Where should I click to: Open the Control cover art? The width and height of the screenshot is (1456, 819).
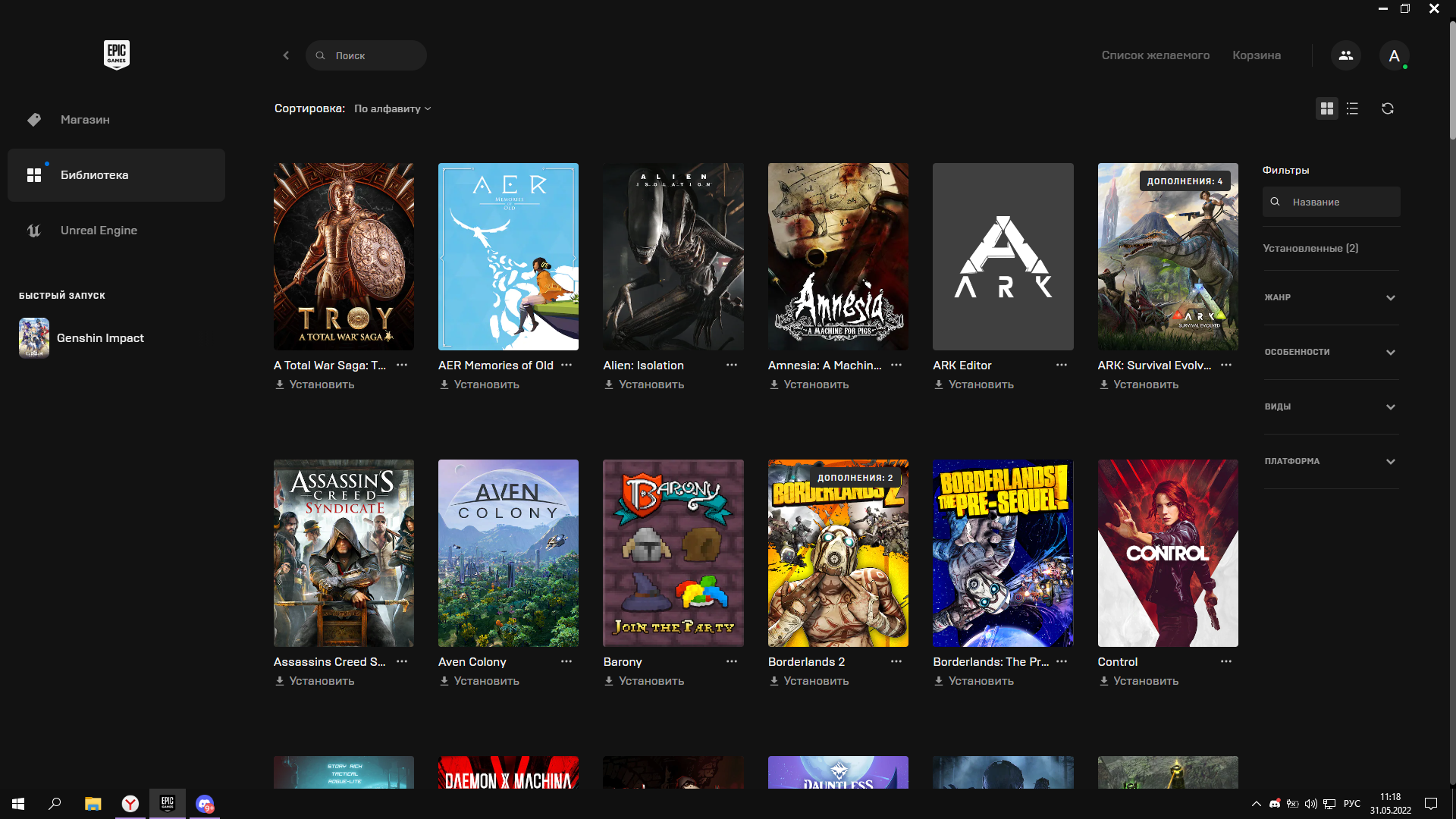tap(1168, 553)
